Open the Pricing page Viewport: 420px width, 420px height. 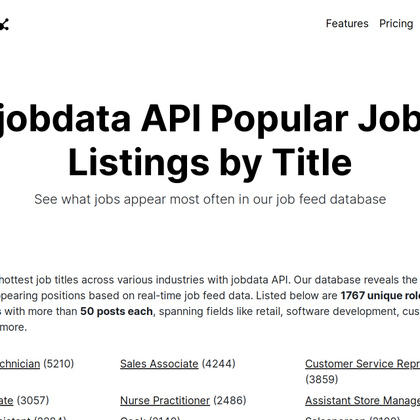point(396,24)
